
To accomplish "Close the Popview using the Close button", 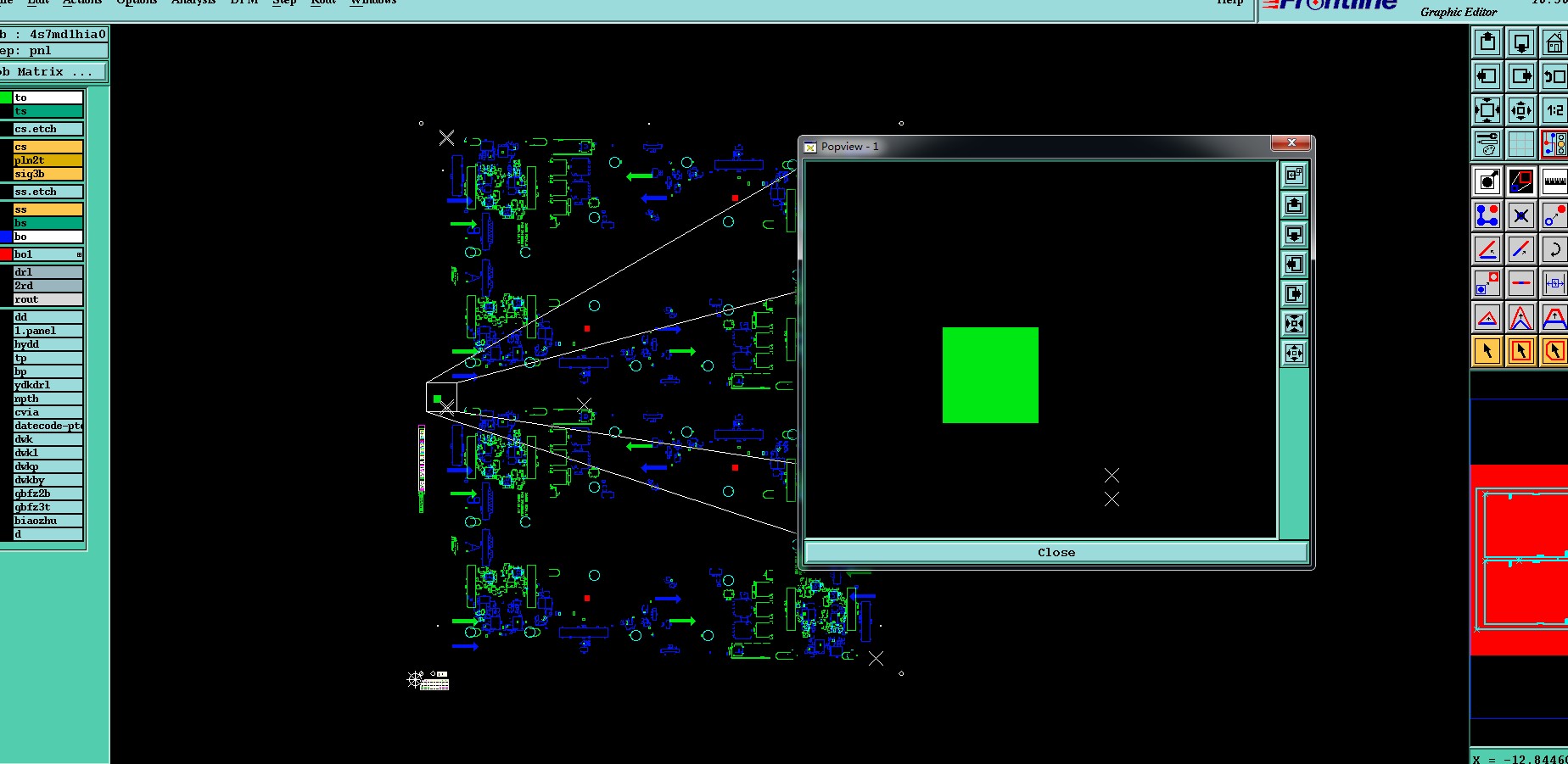I will click(x=1056, y=552).
